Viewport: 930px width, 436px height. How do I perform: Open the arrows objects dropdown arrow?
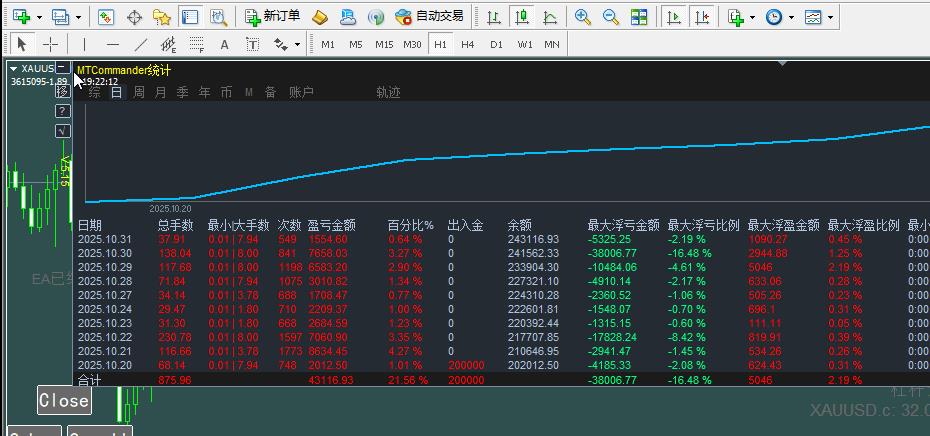coord(297,44)
